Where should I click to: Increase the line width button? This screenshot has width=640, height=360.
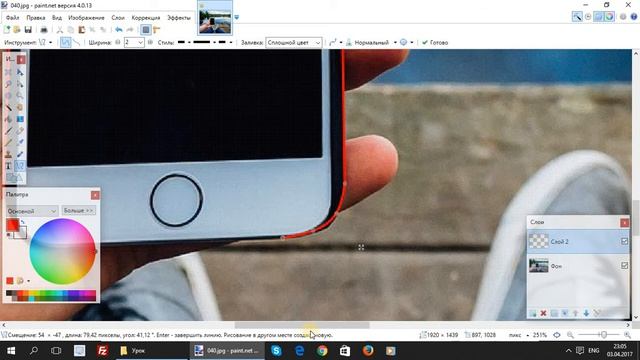point(150,42)
